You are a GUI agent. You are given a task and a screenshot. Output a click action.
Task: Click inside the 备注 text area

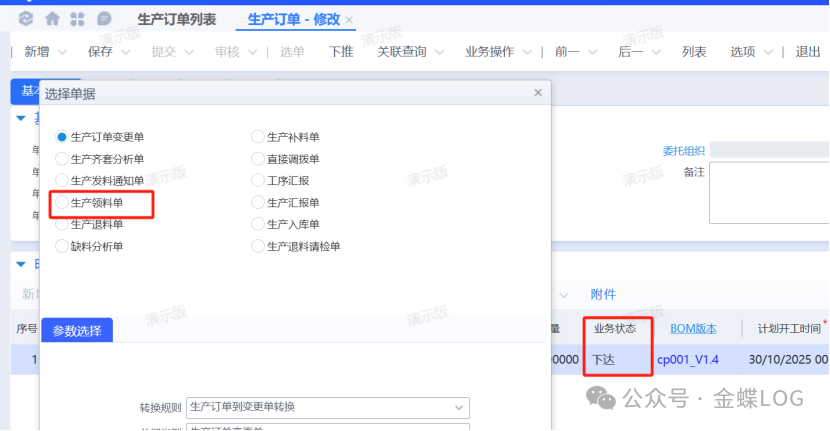coord(768,192)
